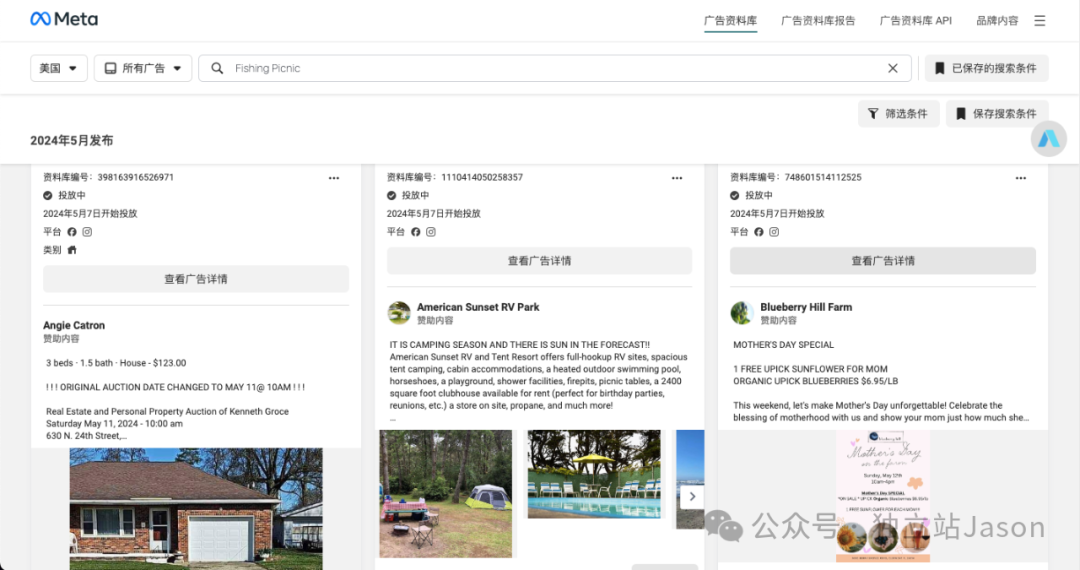Click ad ID text 398163916526971
The width and height of the screenshot is (1080, 570).
point(135,177)
